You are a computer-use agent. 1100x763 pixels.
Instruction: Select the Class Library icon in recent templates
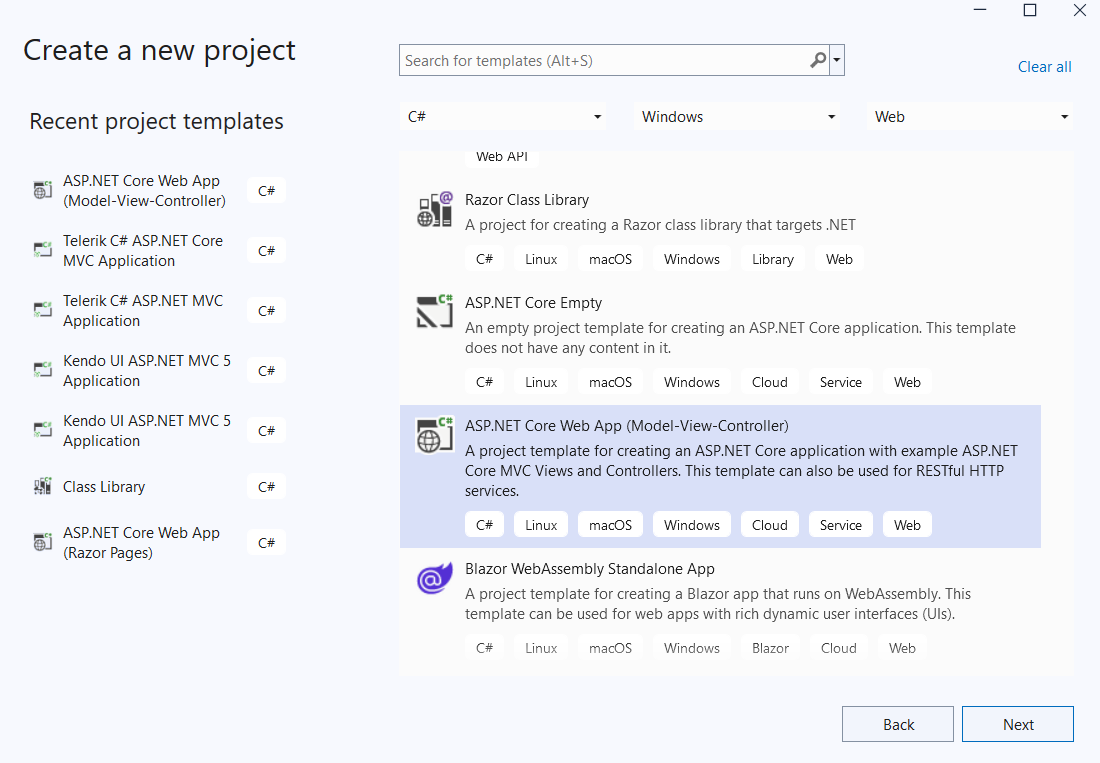pos(42,486)
